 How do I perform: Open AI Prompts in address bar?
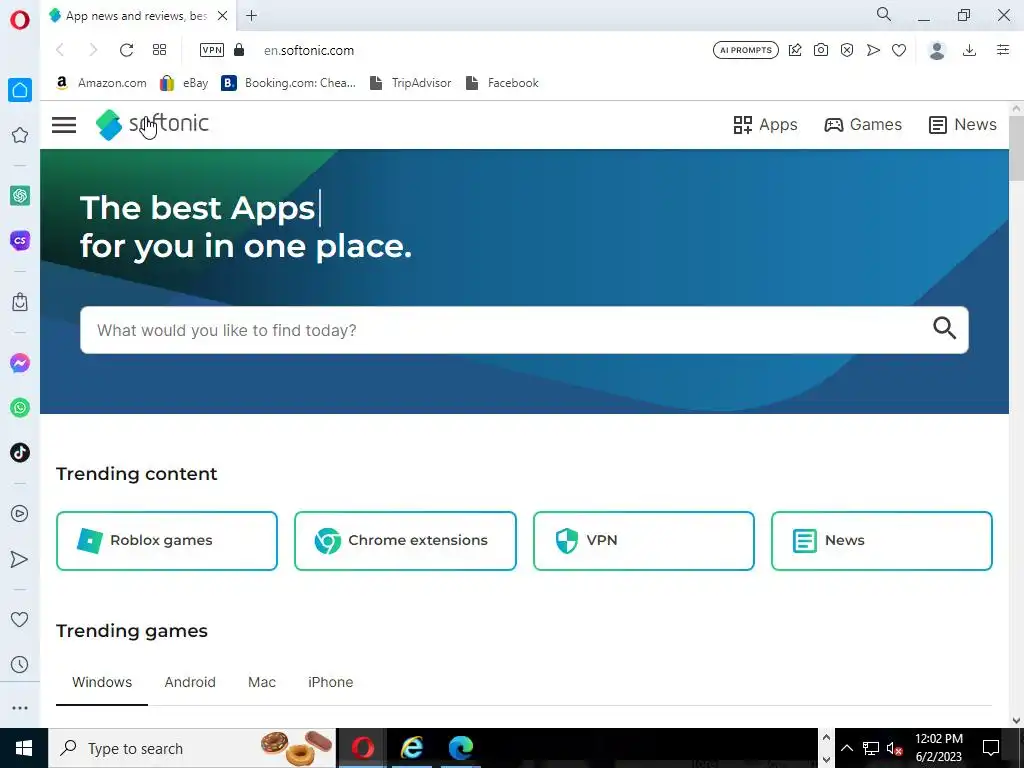click(746, 50)
